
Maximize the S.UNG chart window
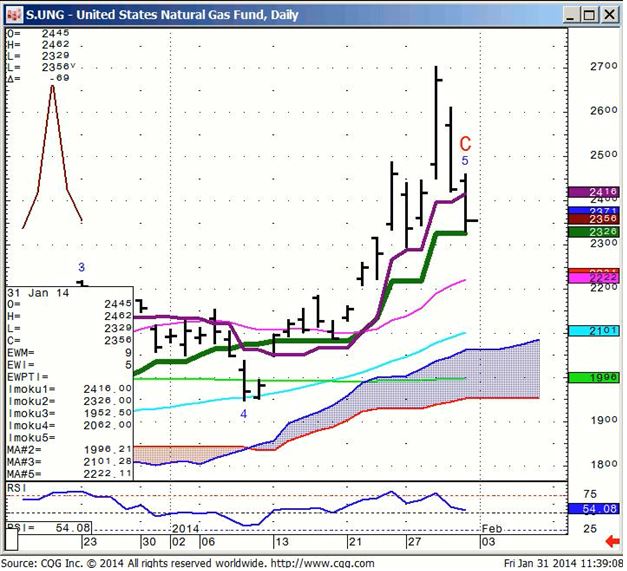589,15
